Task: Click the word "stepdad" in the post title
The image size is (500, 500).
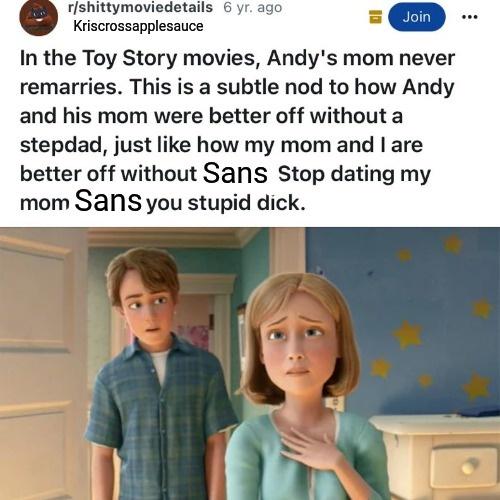Action: tap(64, 146)
